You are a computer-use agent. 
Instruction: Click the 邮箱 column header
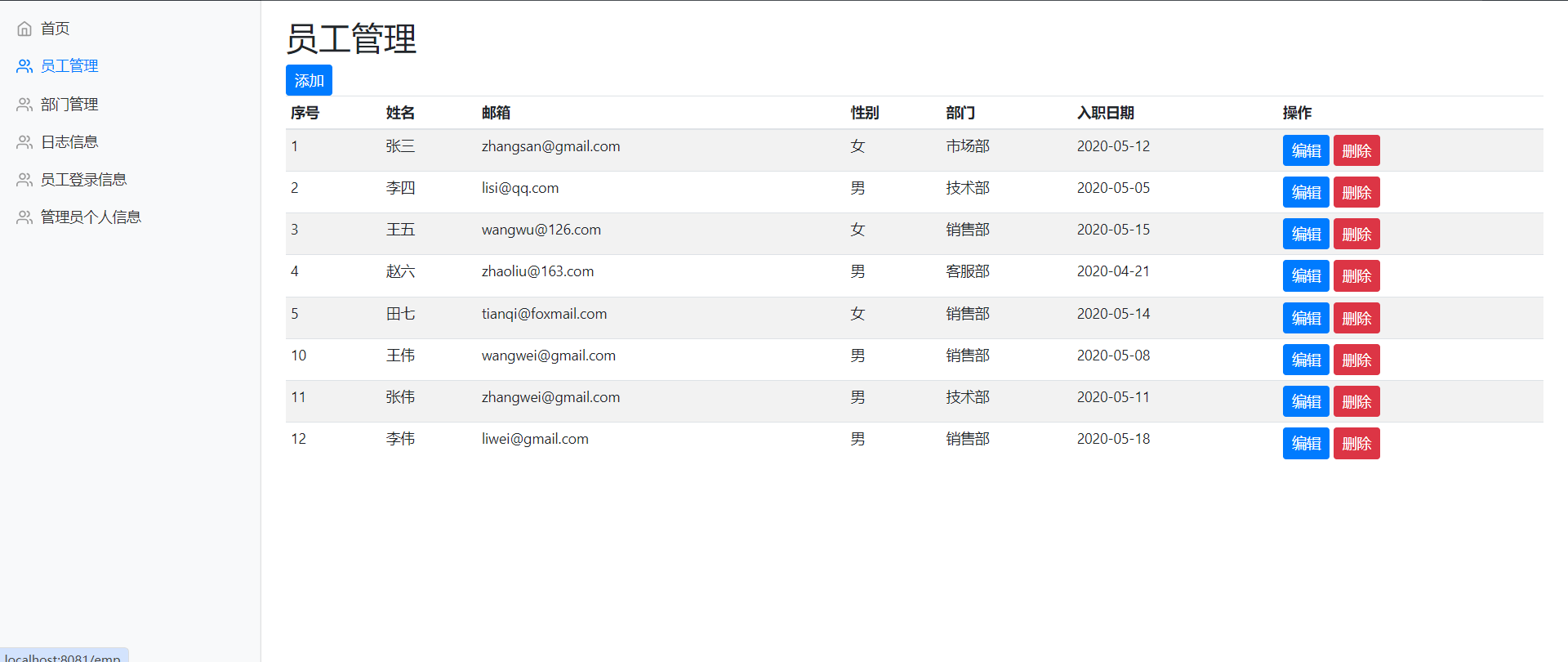[x=496, y=113]
